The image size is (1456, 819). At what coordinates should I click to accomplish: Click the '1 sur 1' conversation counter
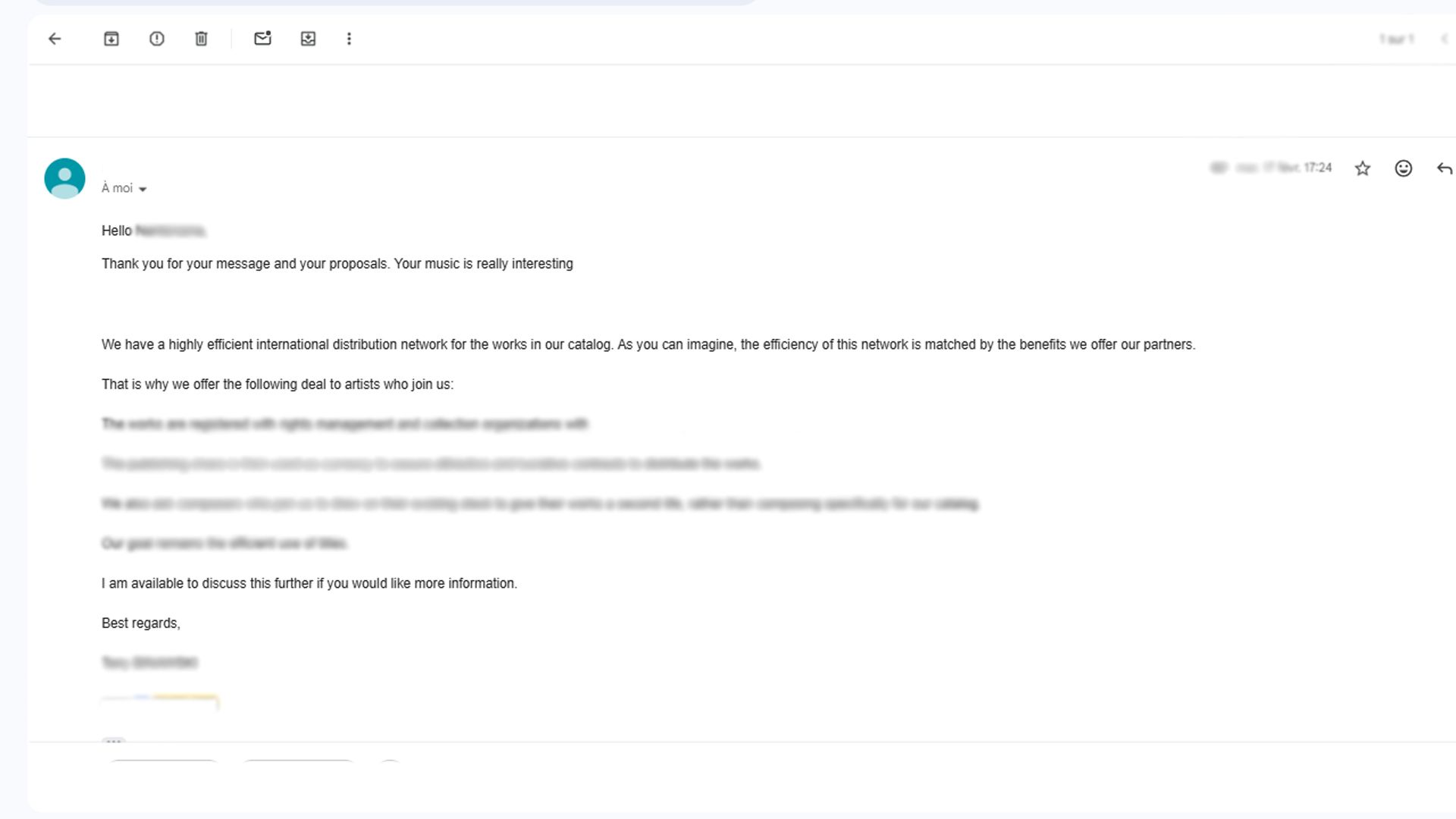(1396, 39)
